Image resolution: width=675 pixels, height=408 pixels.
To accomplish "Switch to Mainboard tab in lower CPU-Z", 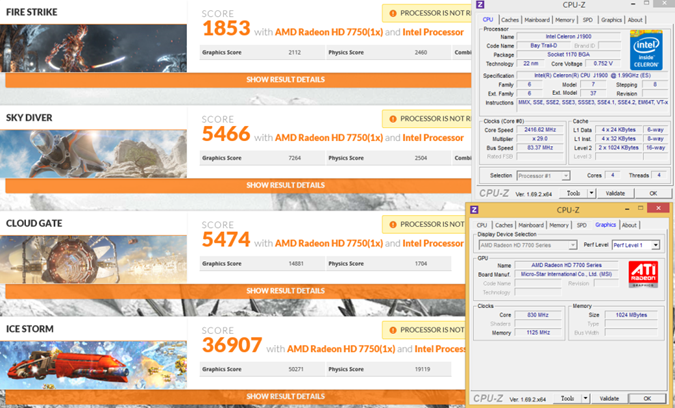I will coord(531,225).
